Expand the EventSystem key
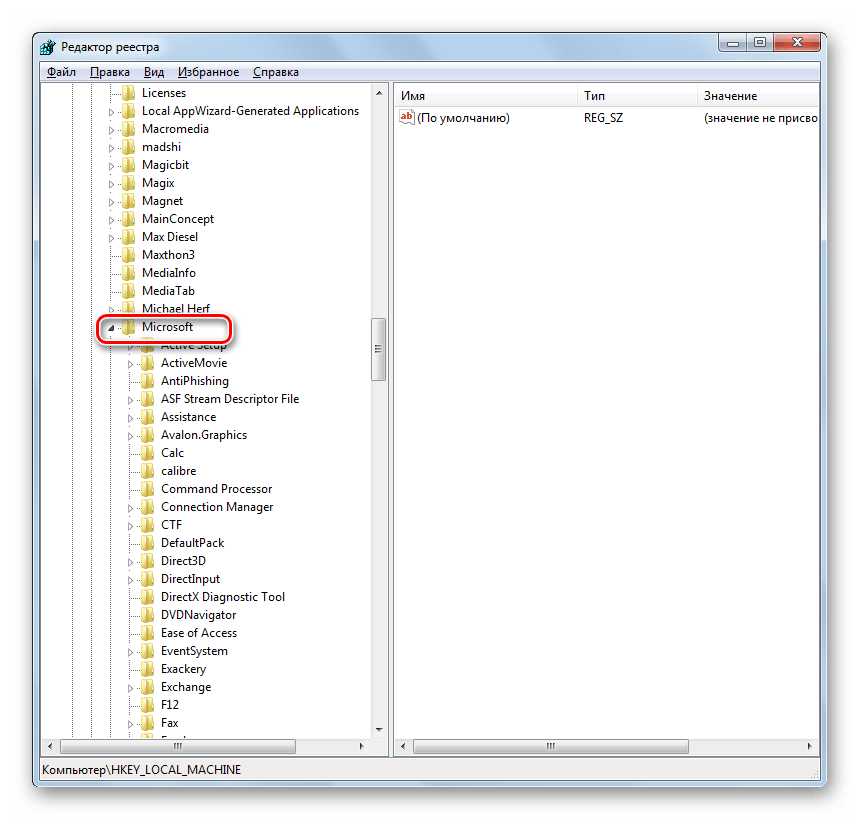The width and height of the screenshot is (860, 820). tap(131, 652)
